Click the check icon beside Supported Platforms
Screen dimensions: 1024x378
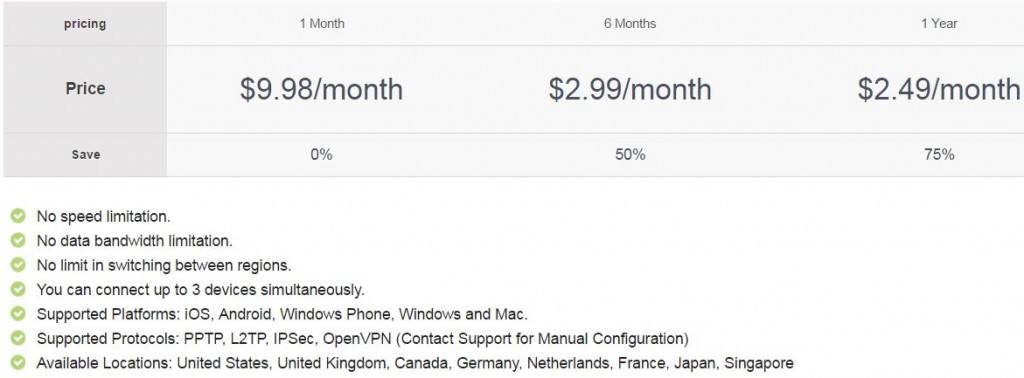click(x=18, y=314)
